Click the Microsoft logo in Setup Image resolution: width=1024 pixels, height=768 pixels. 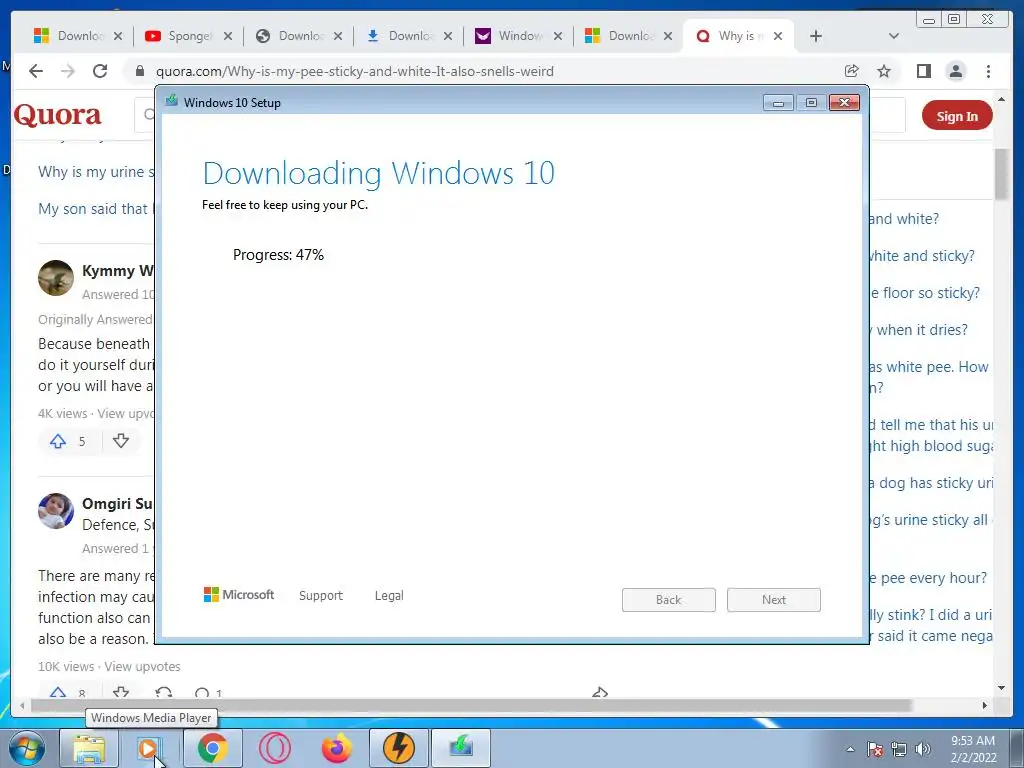click(x=239, y=595)
